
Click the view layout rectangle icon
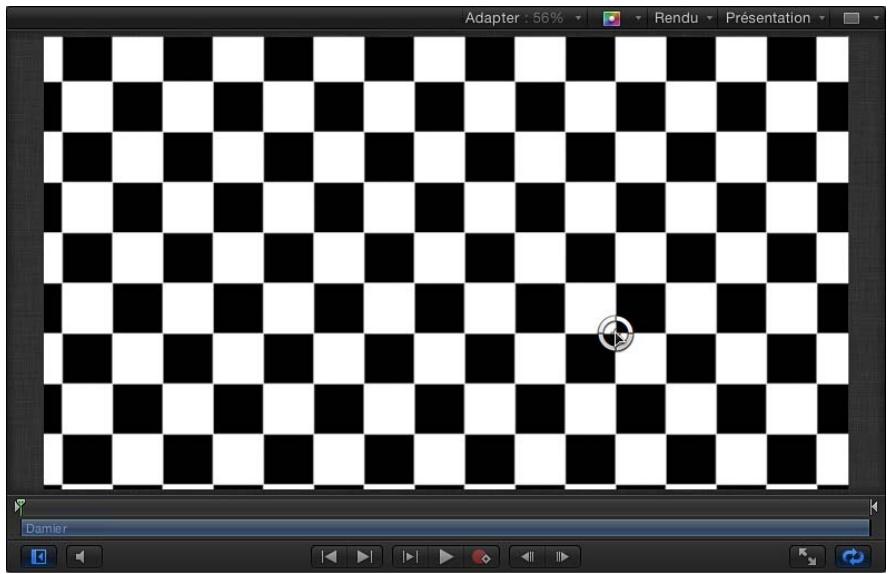tap(851, 19)
